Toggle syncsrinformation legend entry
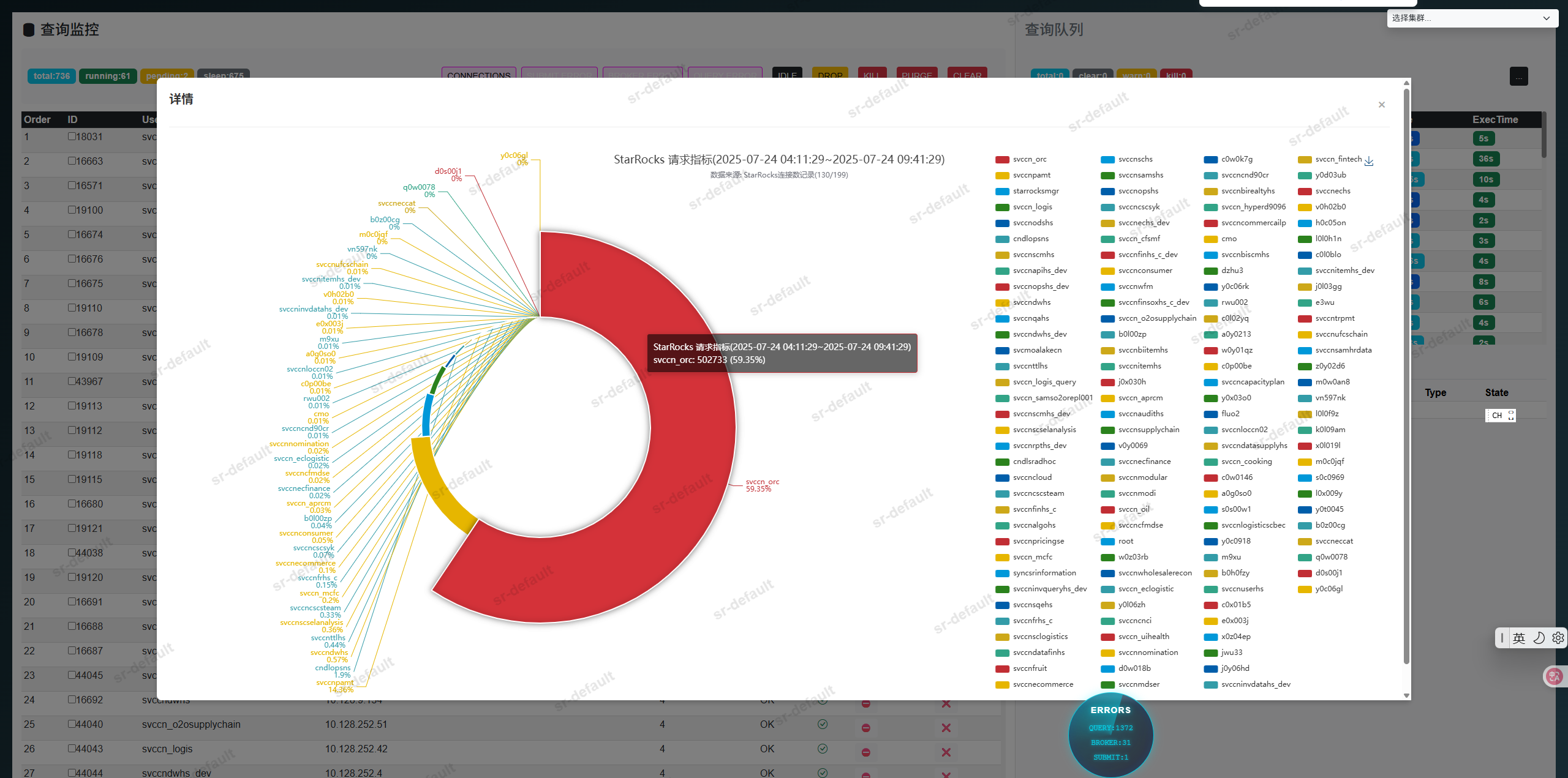This screenshot has height=778, width=1568. (1036, 573)
